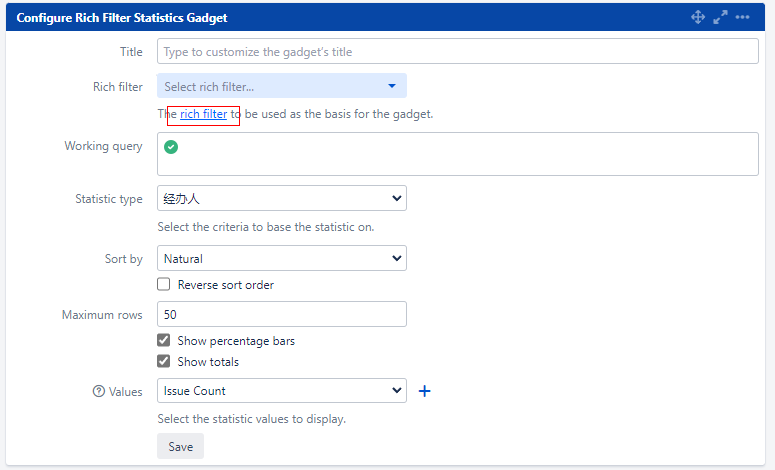The width and height of the screenshot is (775, 470).
Task: Open the Sort by Natural dropdown
Action: pos(281,259)
